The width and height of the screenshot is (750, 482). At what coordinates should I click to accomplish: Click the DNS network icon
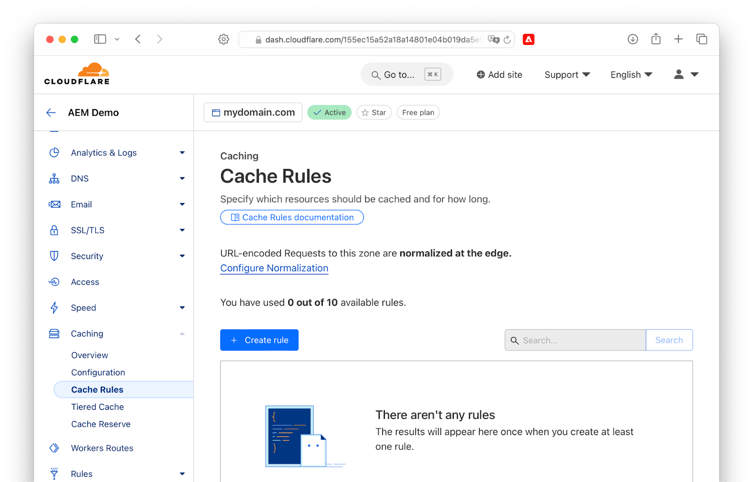(54, 178)
